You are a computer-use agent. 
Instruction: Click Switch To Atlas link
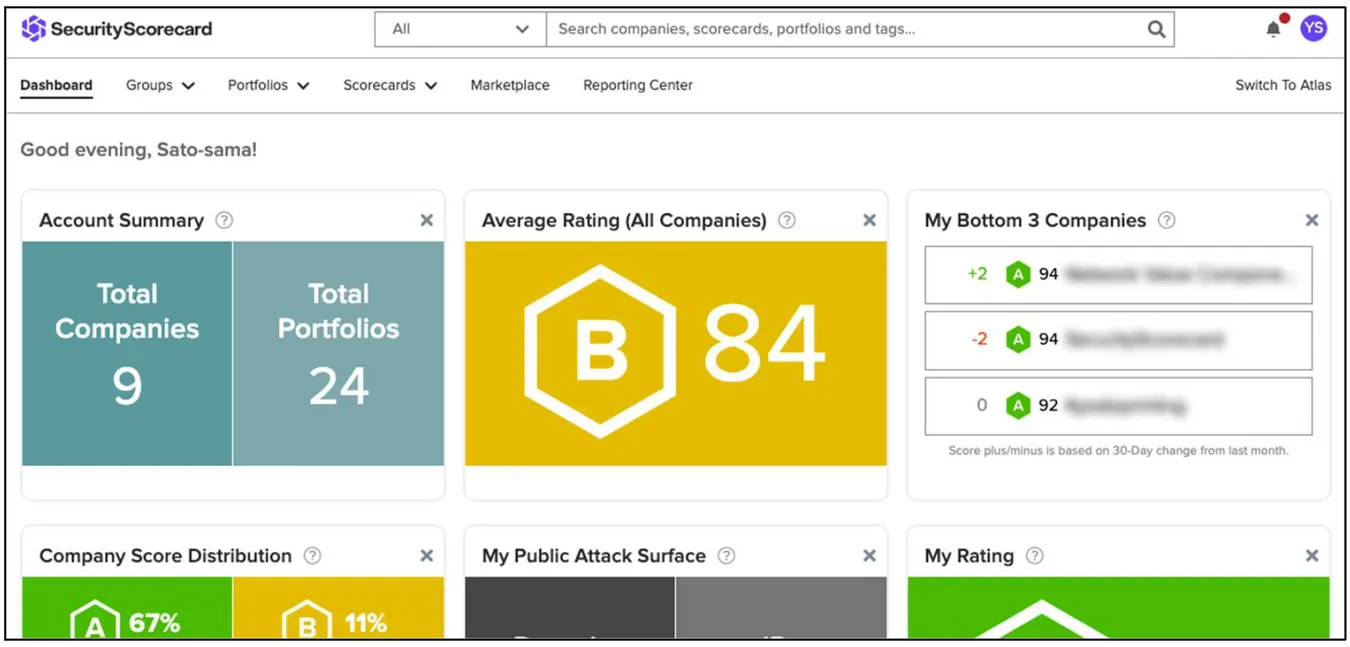(1283, 85)
